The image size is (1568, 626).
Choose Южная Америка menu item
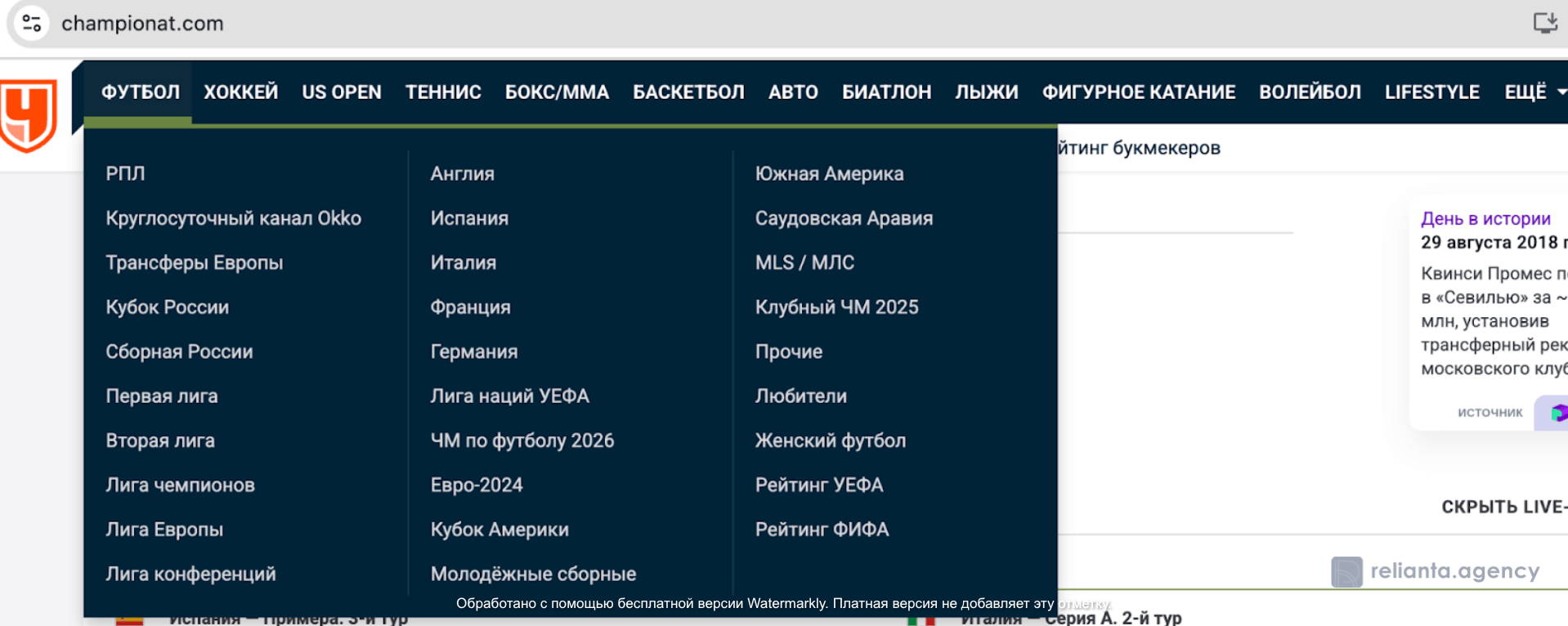(x=829, y=173)
